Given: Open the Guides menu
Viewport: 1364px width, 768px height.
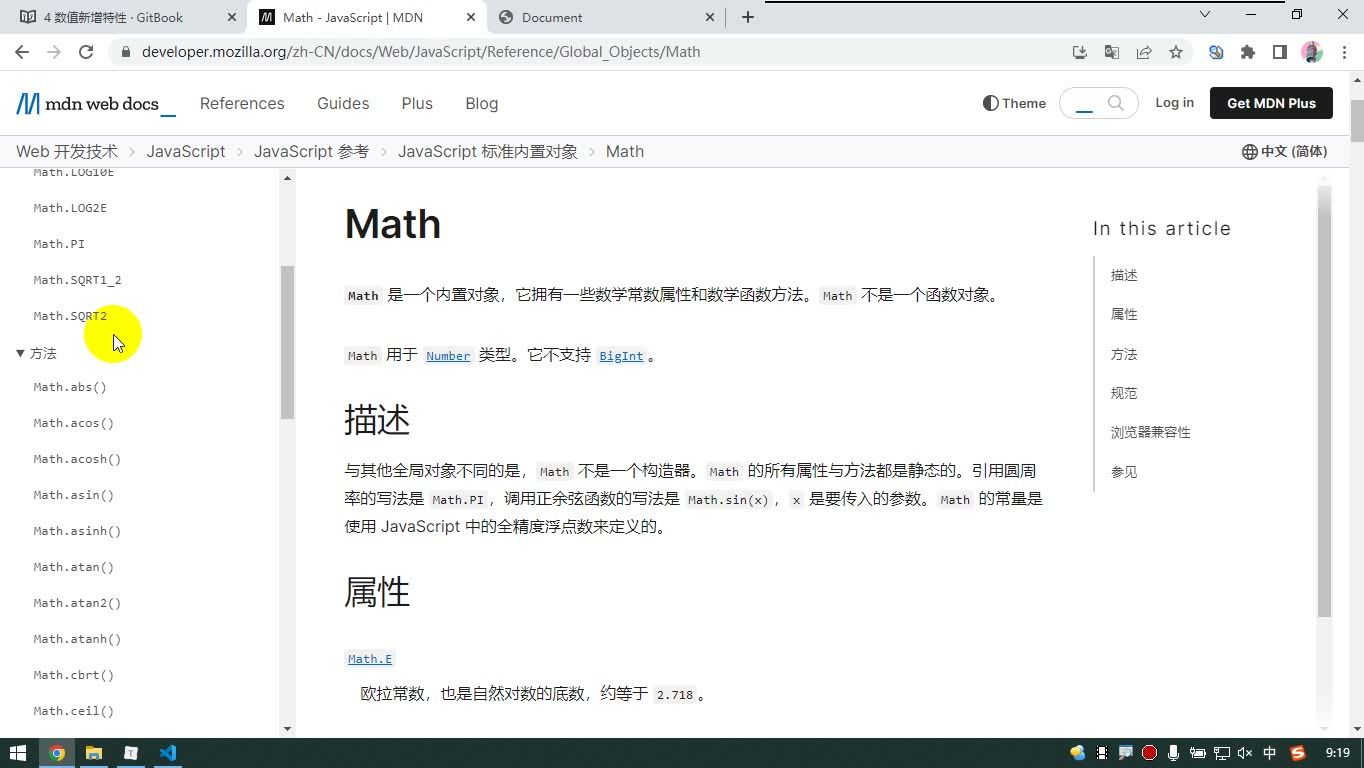Looking at the screenshot, I should click(x=343, y=103).
